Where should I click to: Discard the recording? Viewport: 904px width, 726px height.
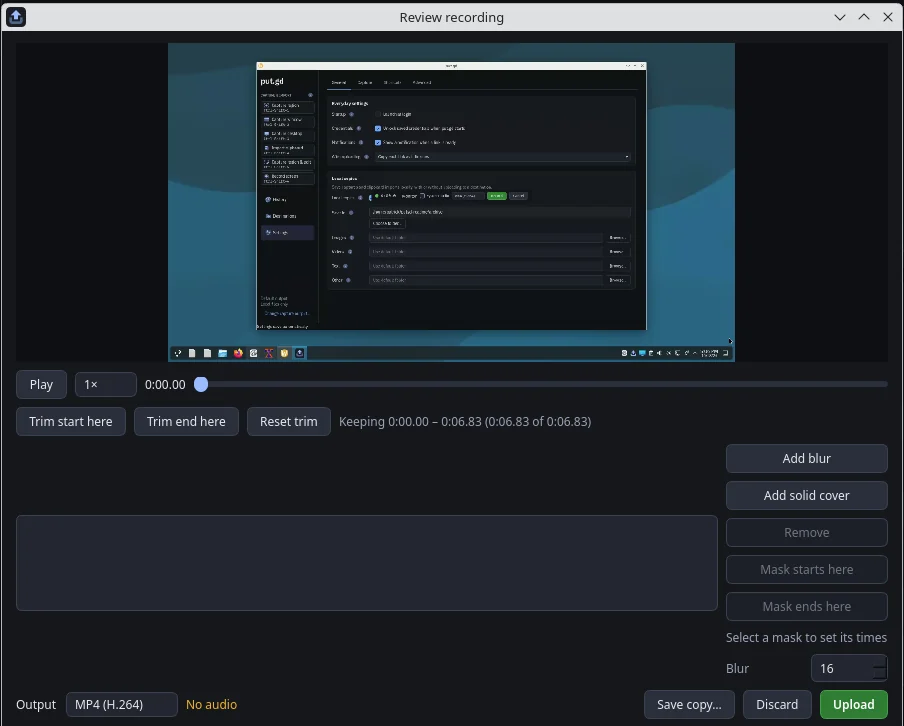coord(777,705)
